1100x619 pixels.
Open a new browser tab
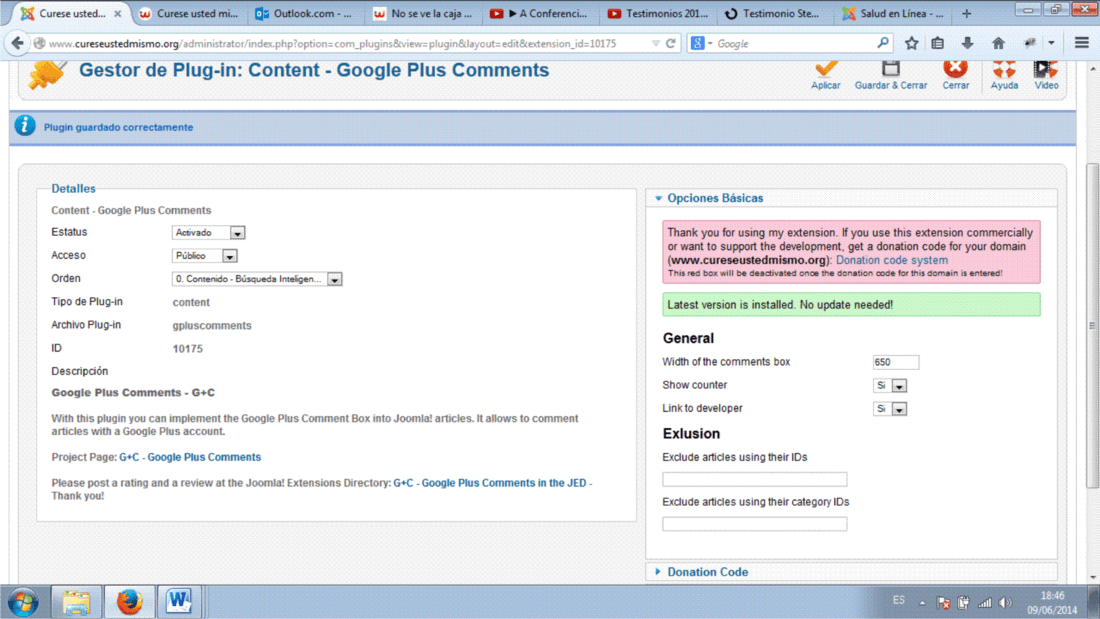pyautogui.click(x=967, y=13)
